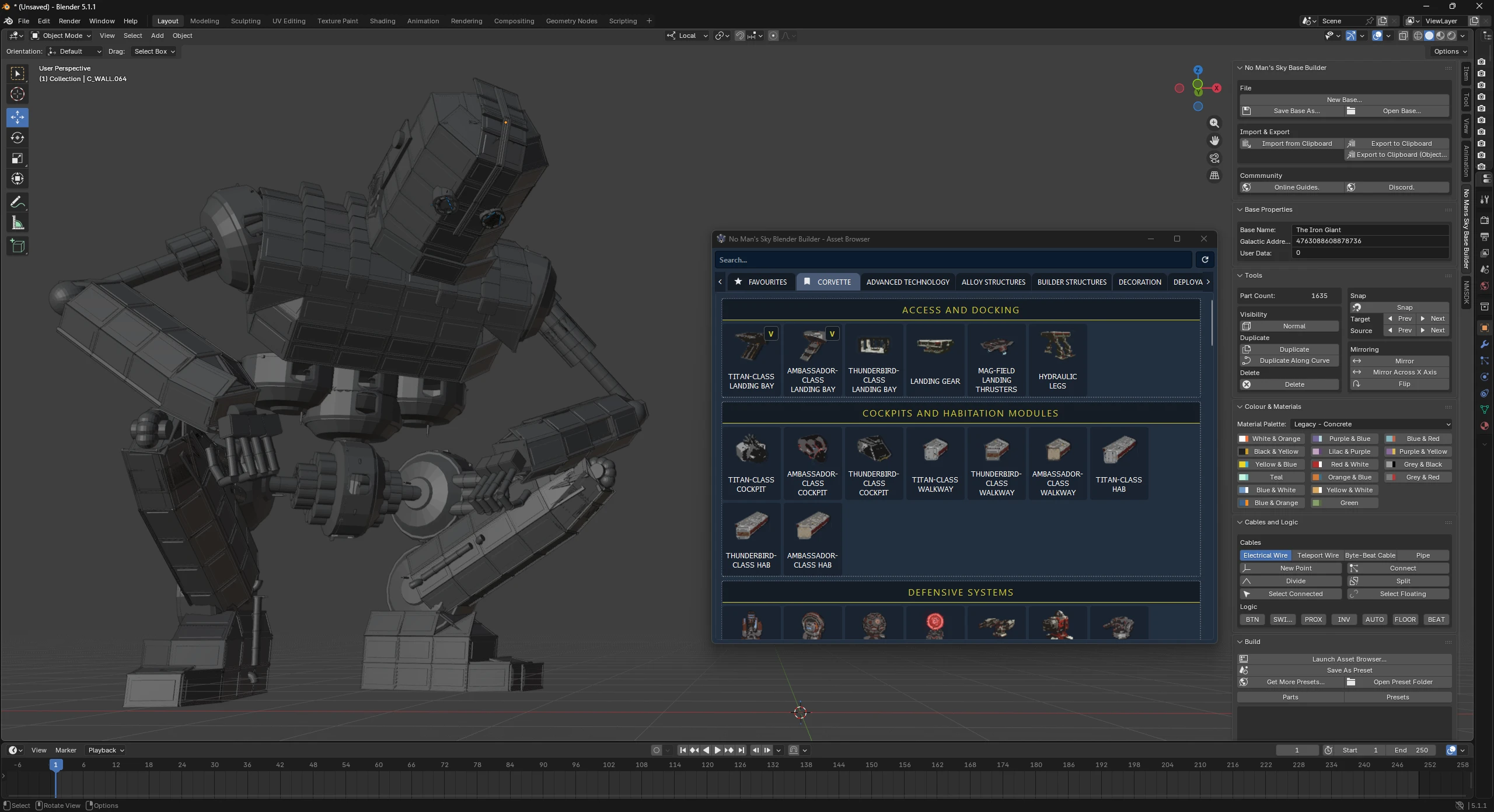Toggle proportional editing in the header
Screen dimensions: 1494x812
click(x=773, y=36)
